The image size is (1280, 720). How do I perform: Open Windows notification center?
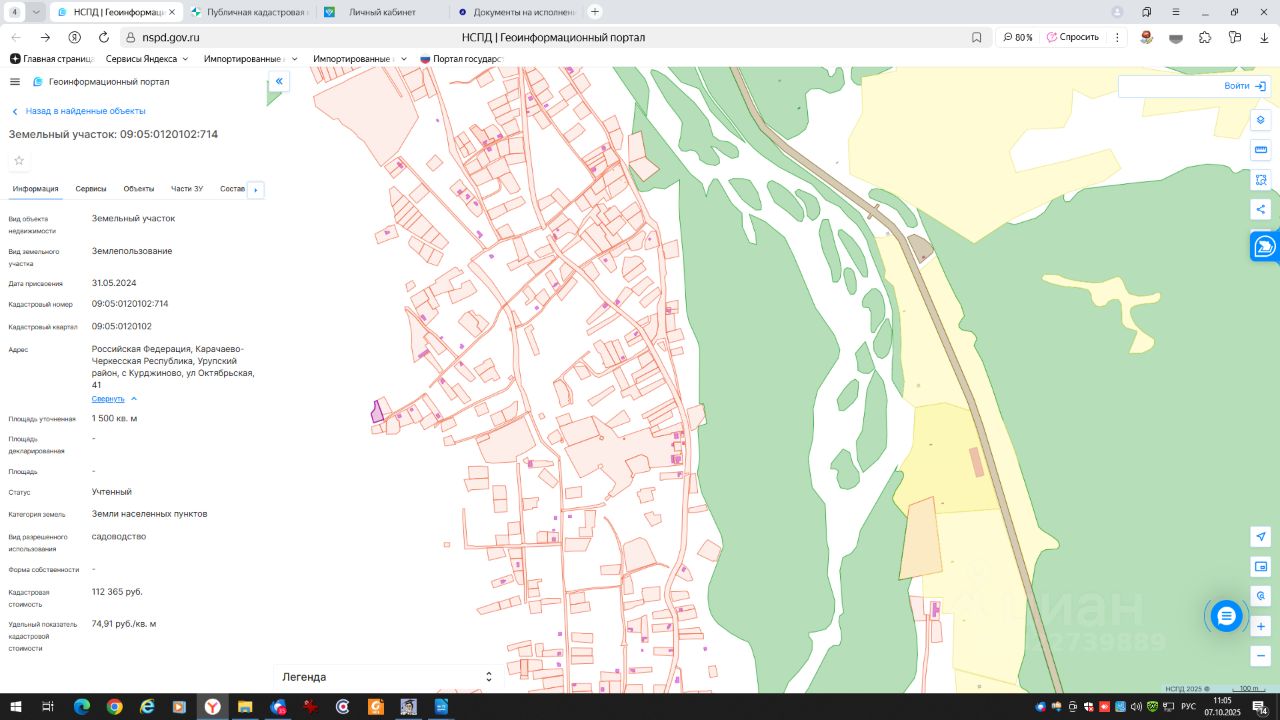[x=1261, y=707]
